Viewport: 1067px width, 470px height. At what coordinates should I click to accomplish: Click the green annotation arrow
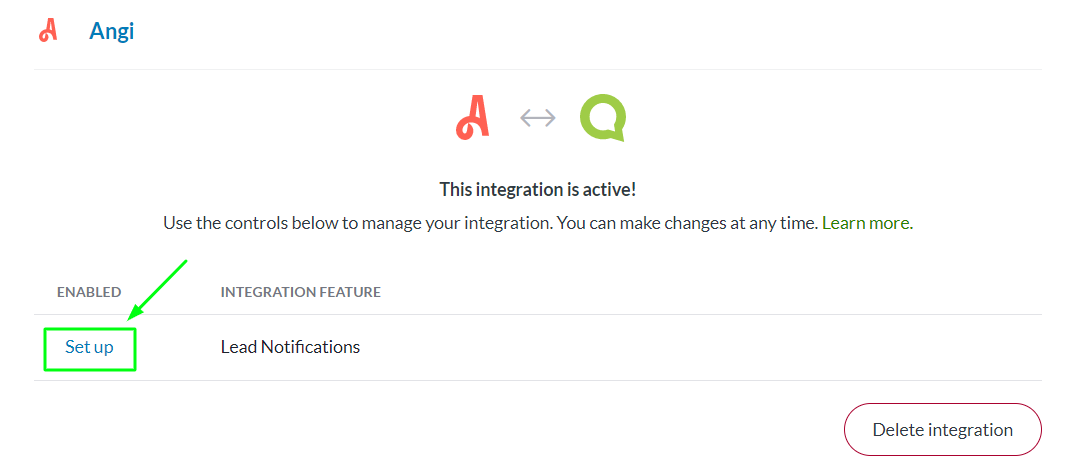tap(158, 290)
